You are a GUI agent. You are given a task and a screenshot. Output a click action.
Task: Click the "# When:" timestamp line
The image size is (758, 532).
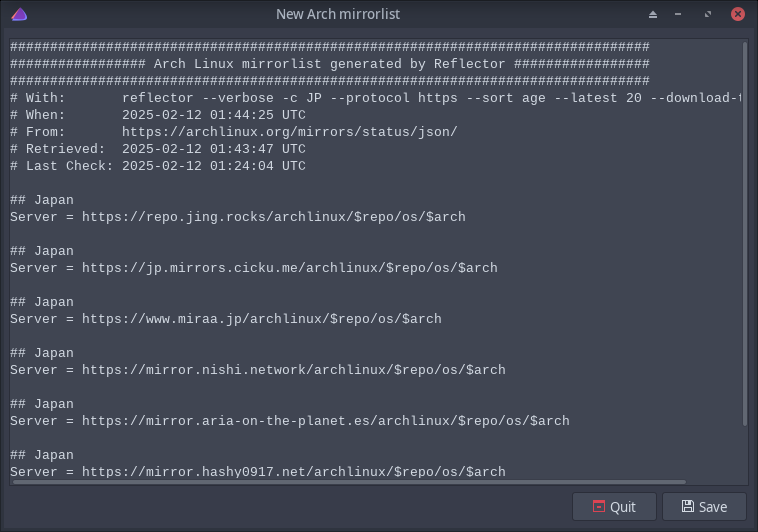[158, 115]
